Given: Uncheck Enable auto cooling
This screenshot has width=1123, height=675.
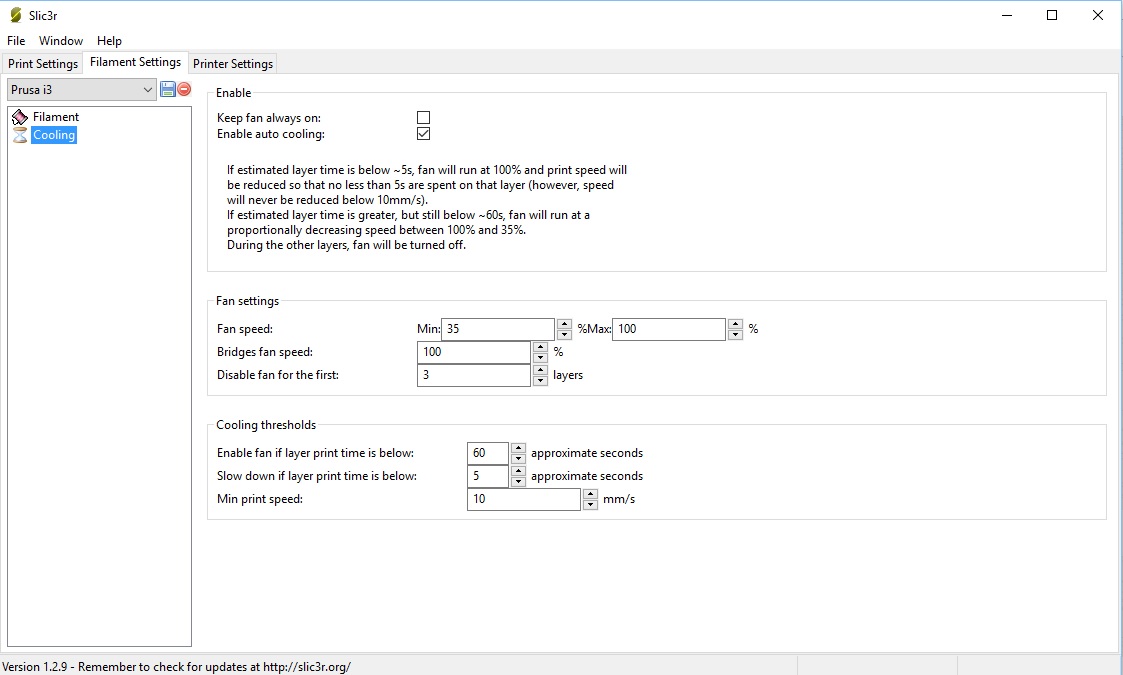Looking at the screenshot, I should point(424,134).
